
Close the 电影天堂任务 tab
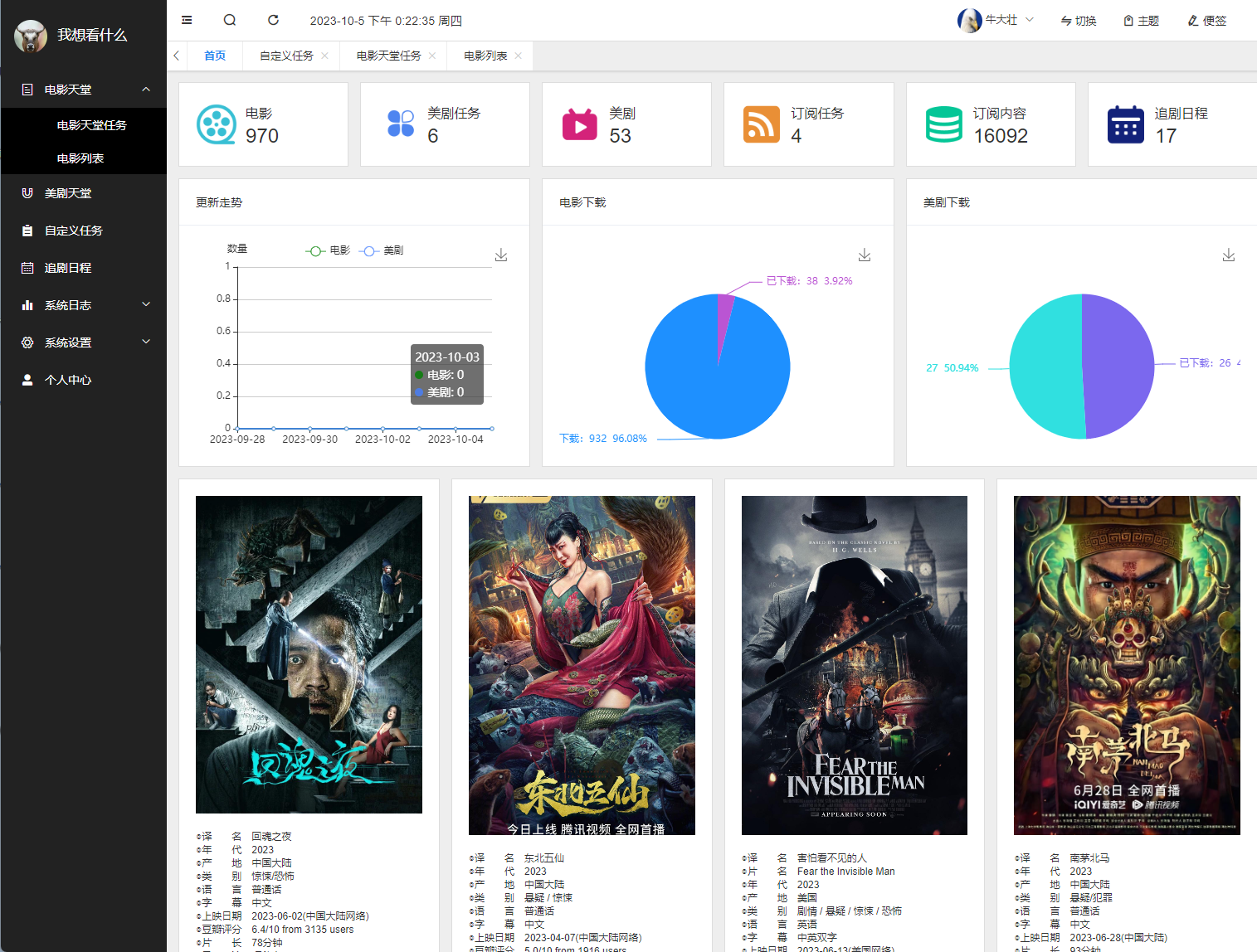click(x=432, y=56)
